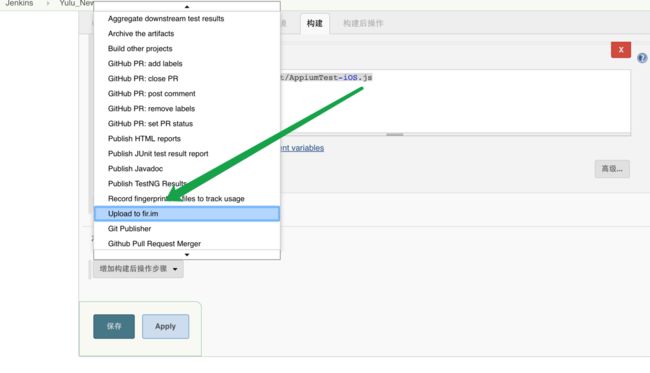Click the Apply button
Image resolution: width=650 pixels, height=373 pixels.
(x=165, y=326)
